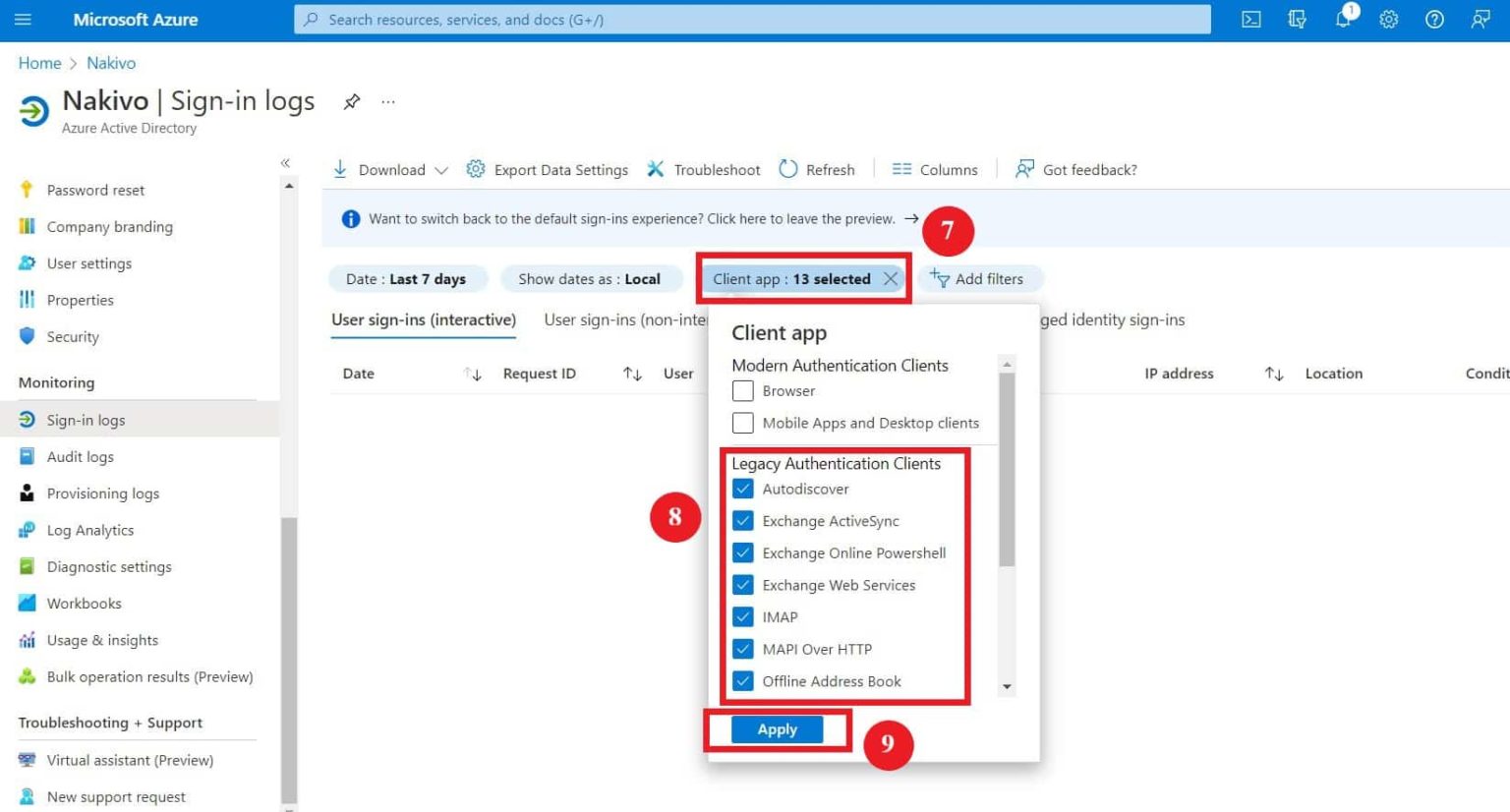Viewport: 1510px width, 812px height.
Task: Enable Mobile Apps and Desktop clients
Action: tap(743, 423)
